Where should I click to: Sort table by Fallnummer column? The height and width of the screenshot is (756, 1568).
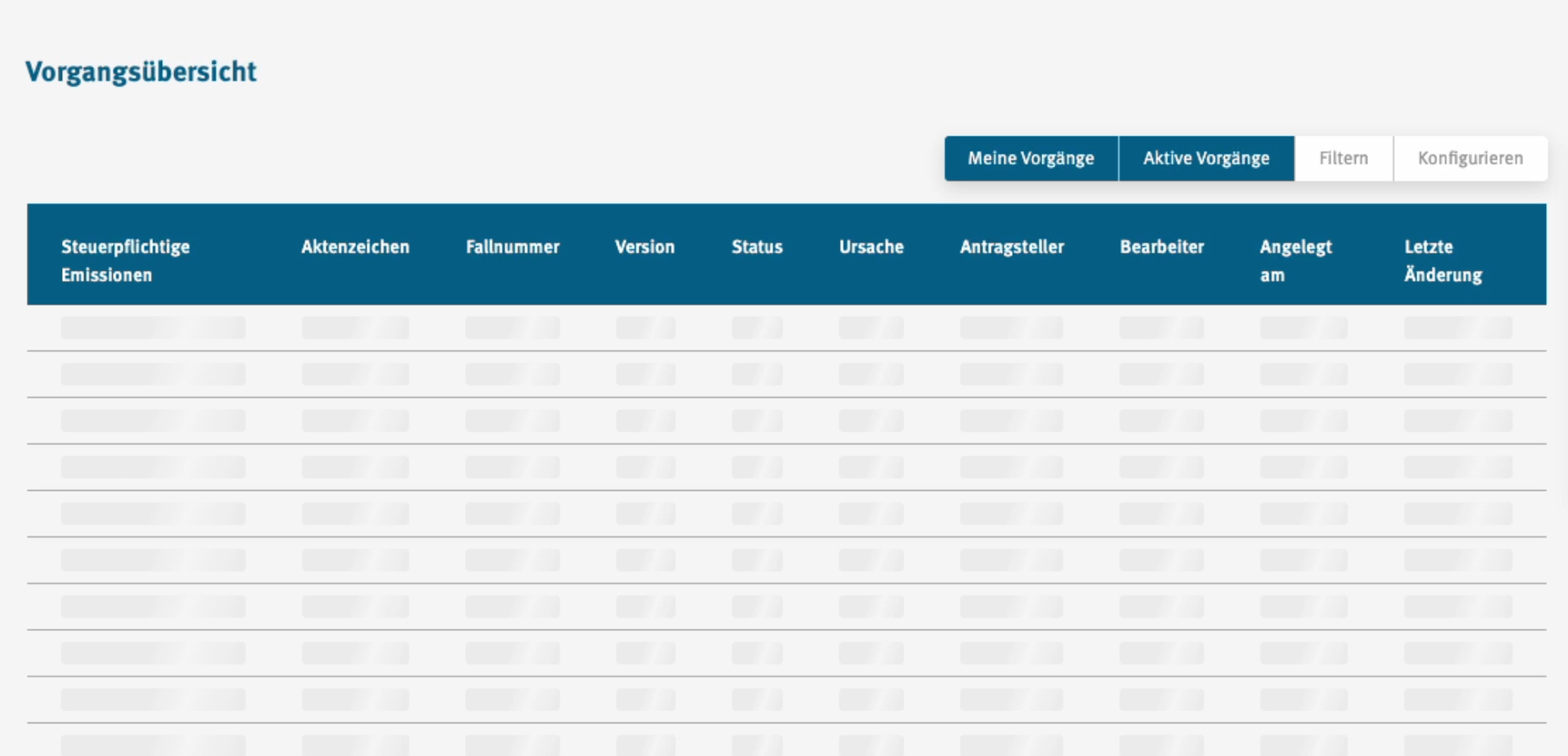tap(512, 247)
